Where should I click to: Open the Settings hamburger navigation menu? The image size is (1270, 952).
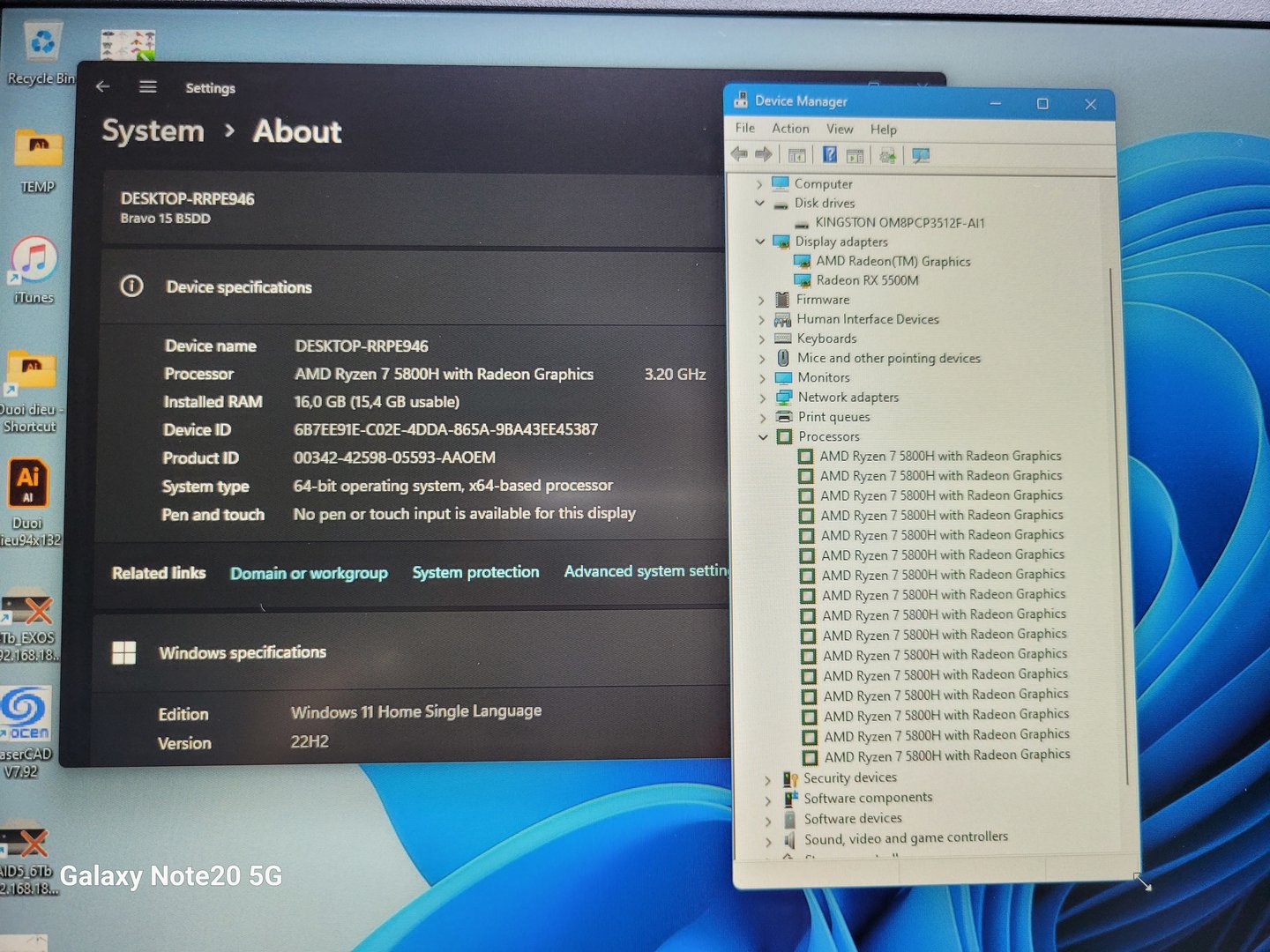click(148, 86)
